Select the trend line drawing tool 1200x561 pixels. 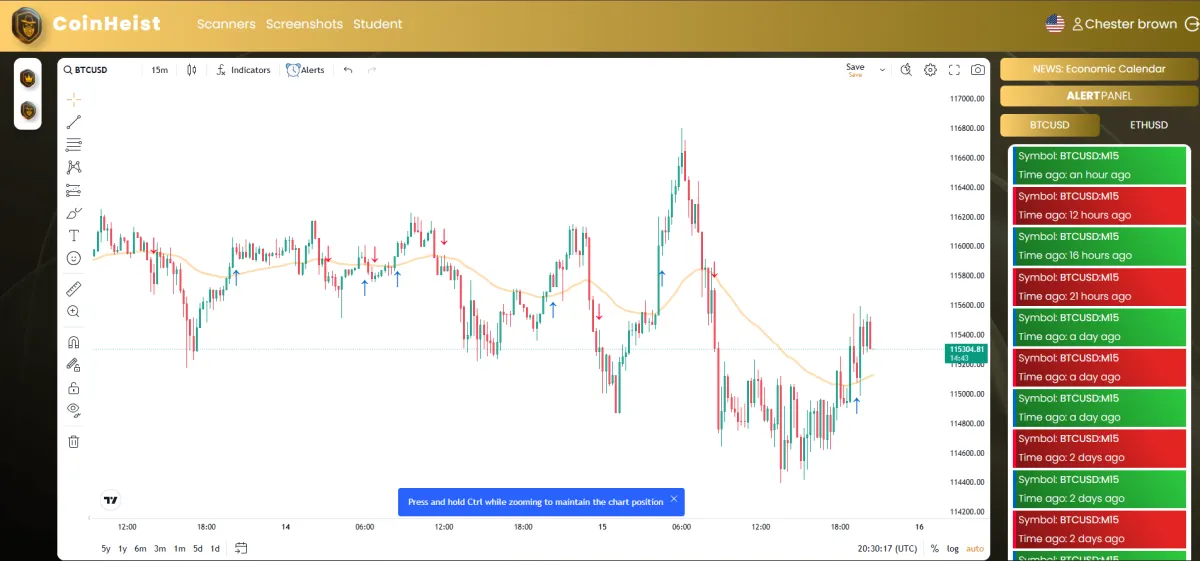tap(74, 122)
